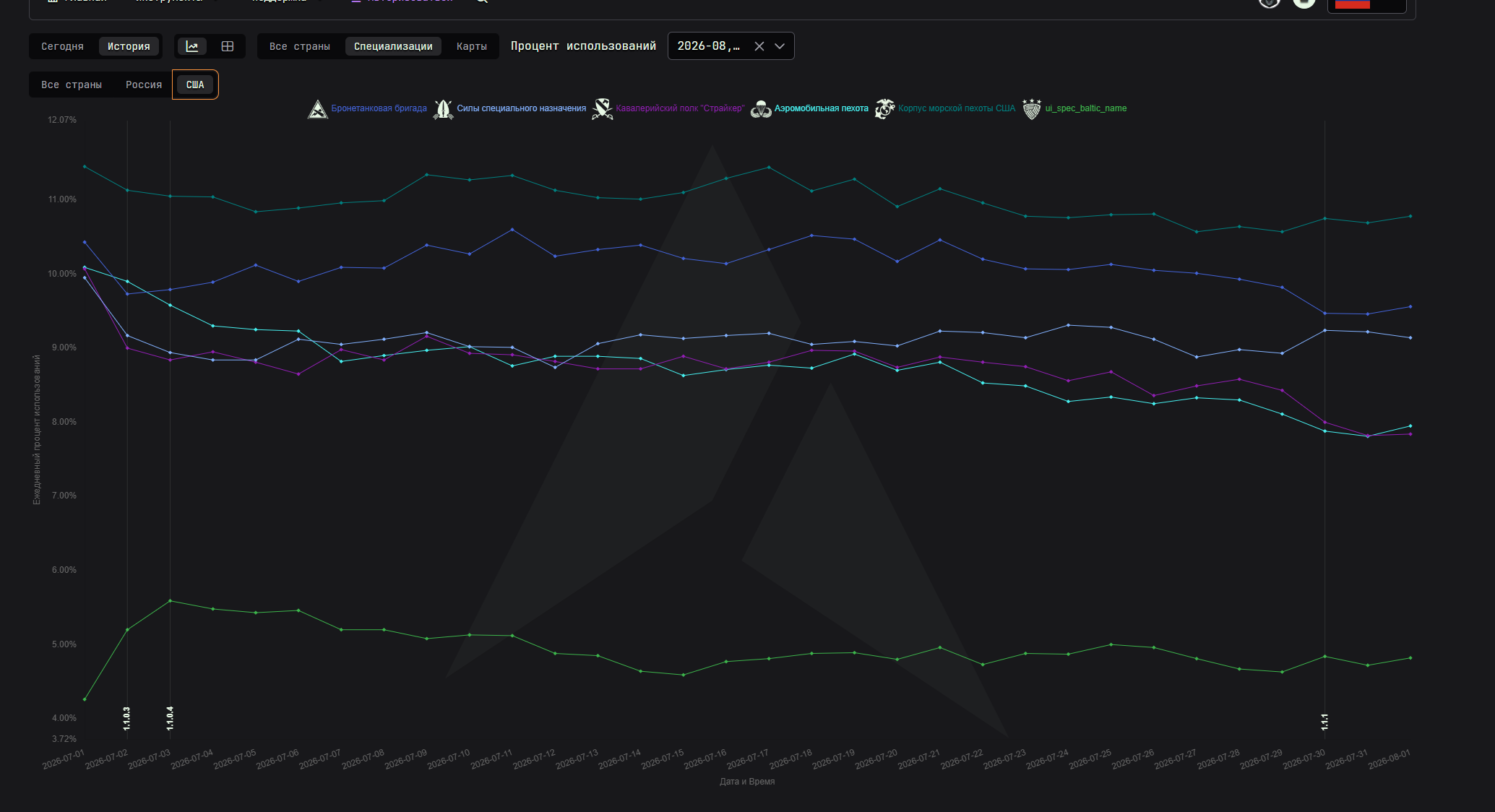Click the ui_spec_baltic_name shield emblem icon
The height and width of the screenshot is (812, 1495).
click(1032, 109)
